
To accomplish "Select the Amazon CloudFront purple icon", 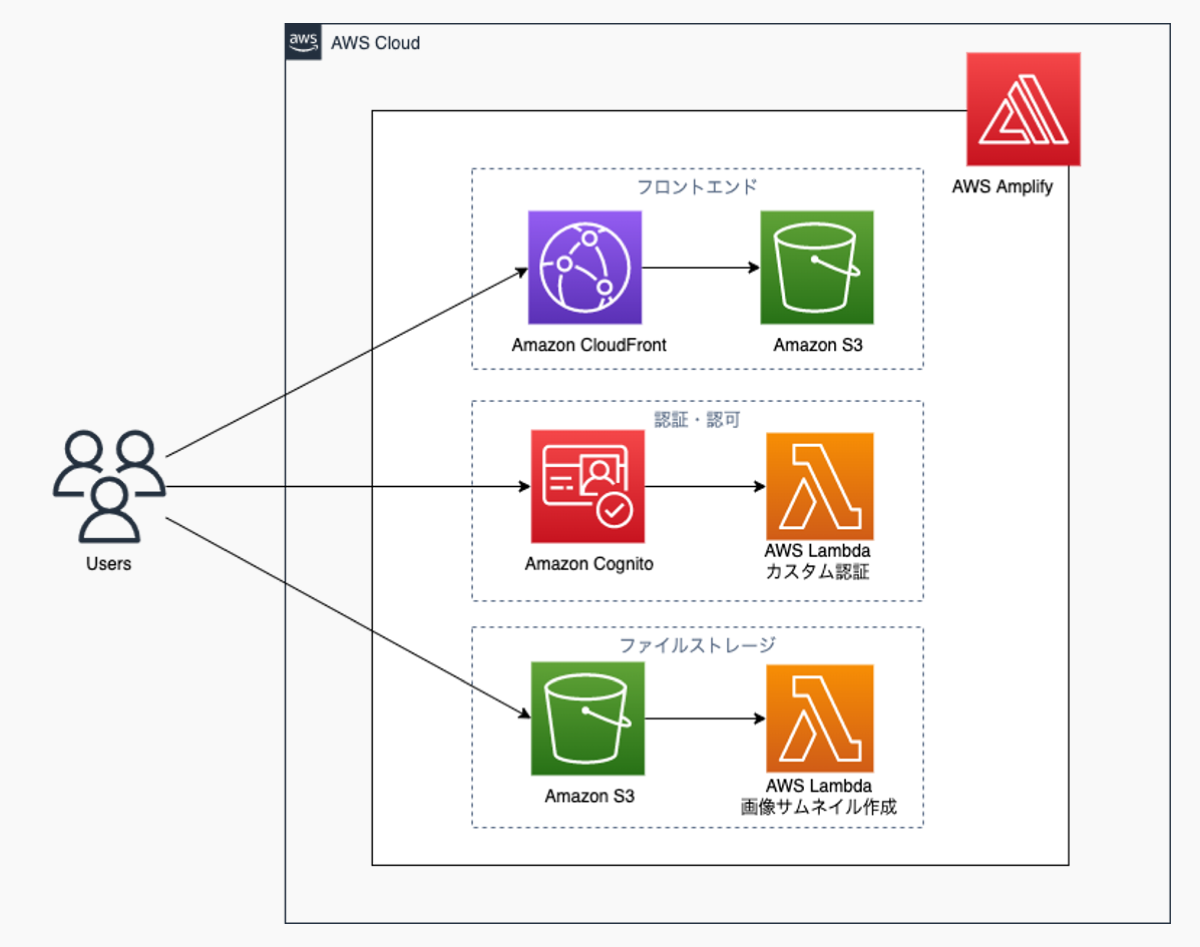I will click(585, 268).
